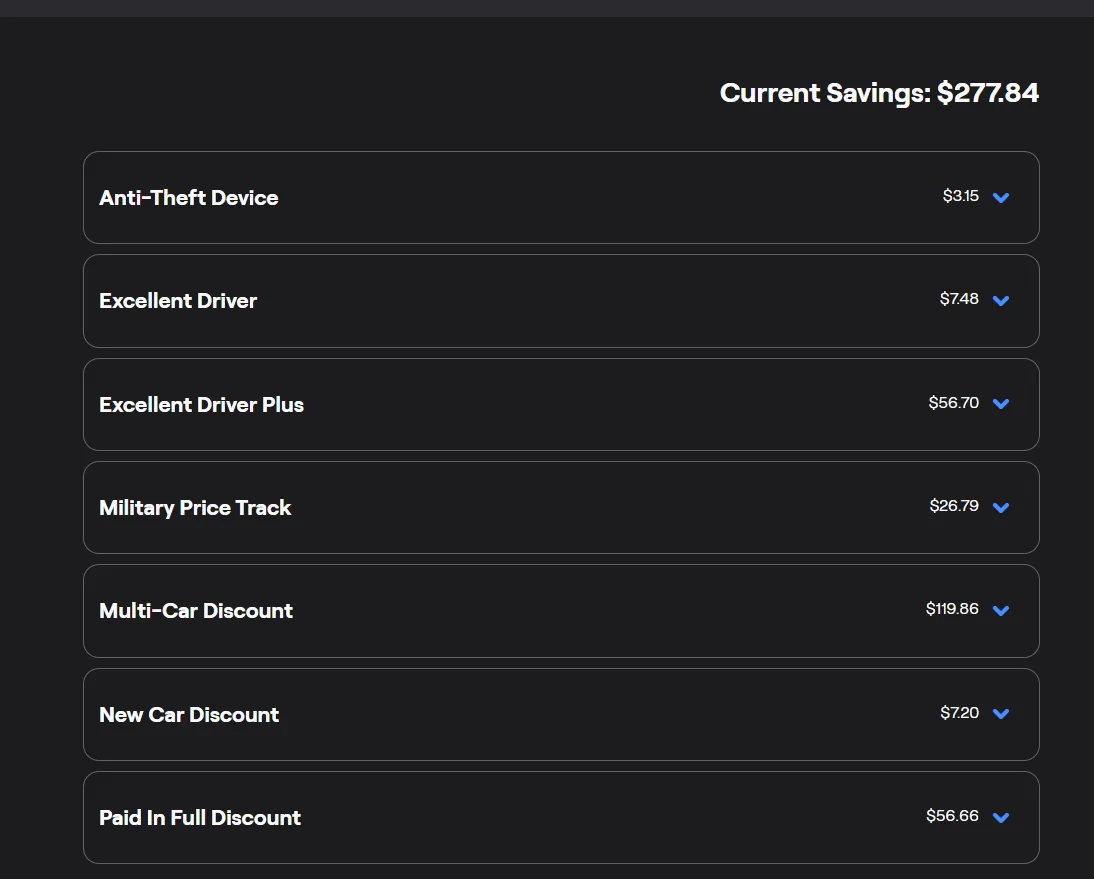Expand the Excellent Driver discount details

[1001, 300]
